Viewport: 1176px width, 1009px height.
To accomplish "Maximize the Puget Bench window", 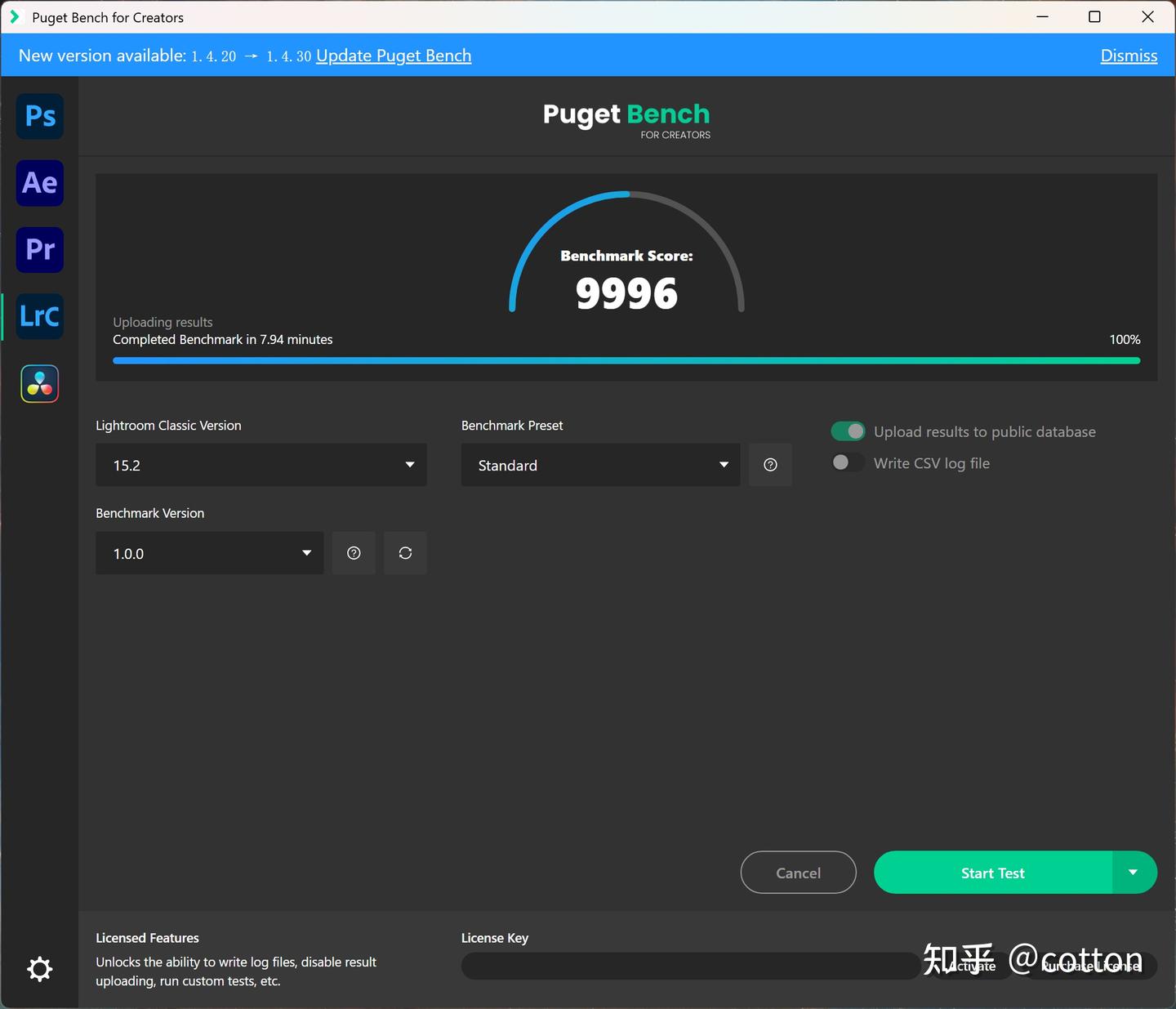I will 1094,17.
